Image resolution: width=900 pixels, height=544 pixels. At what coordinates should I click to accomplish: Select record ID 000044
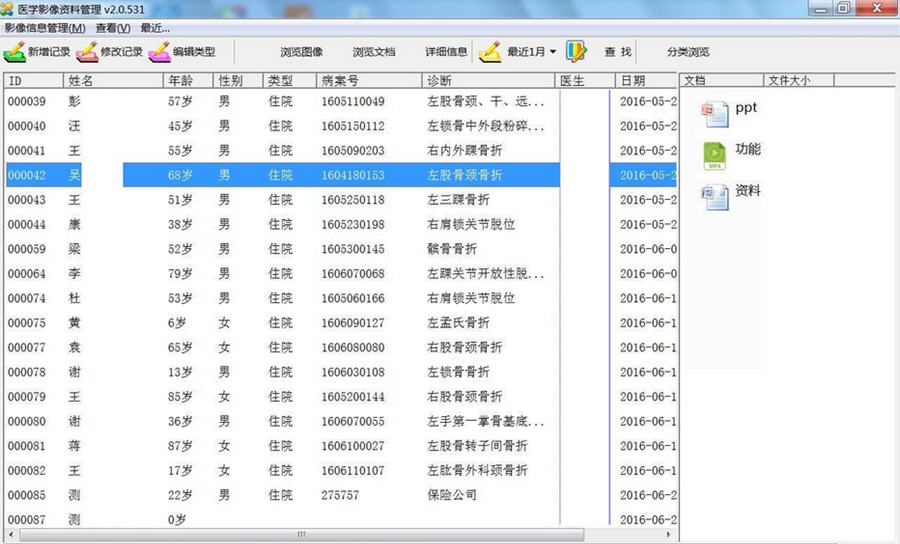click(x=27, y=225)
